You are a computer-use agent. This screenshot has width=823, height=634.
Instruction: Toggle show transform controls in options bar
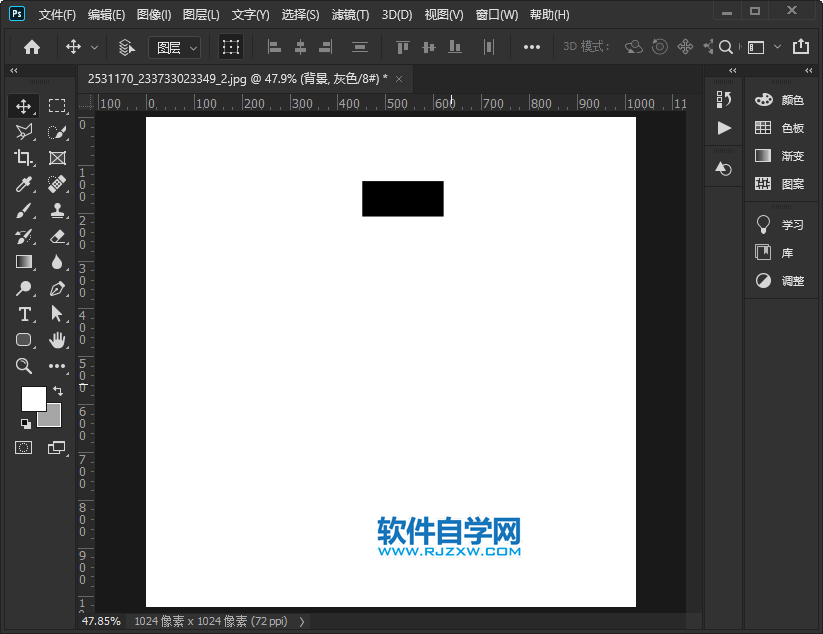pos(231,46)
